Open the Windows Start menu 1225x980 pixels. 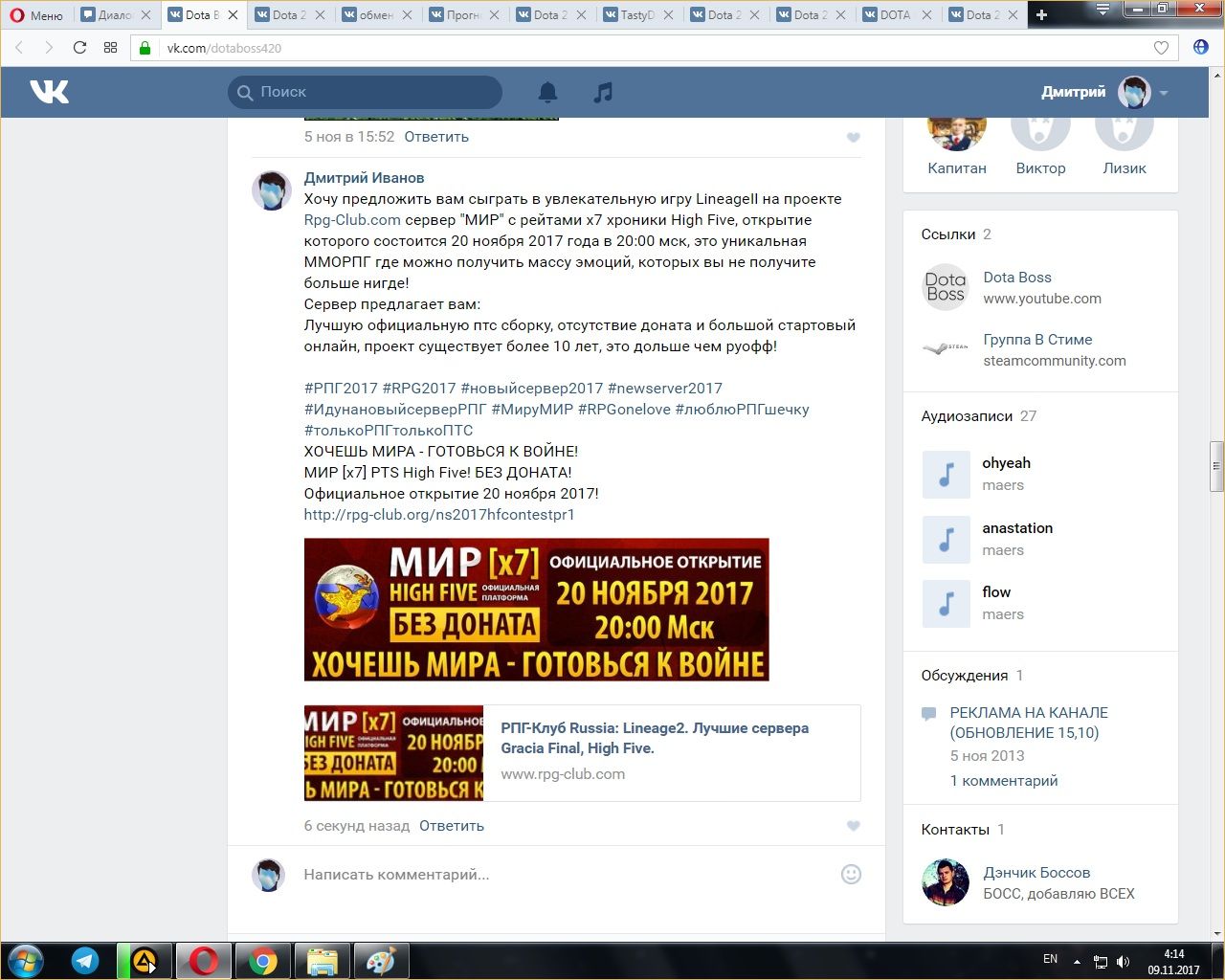point(26,960)
